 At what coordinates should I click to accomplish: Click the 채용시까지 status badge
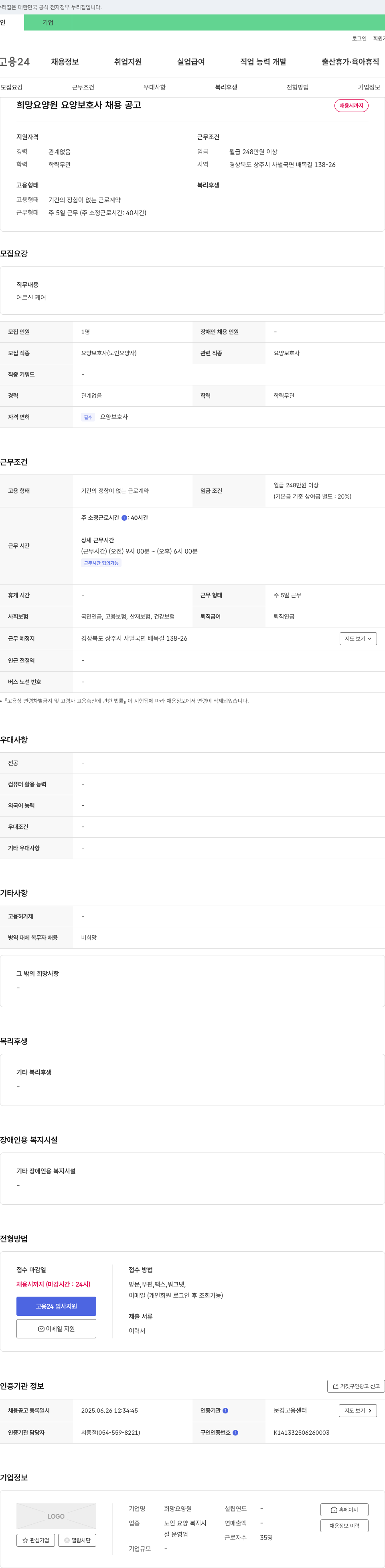tap(351, 105)
